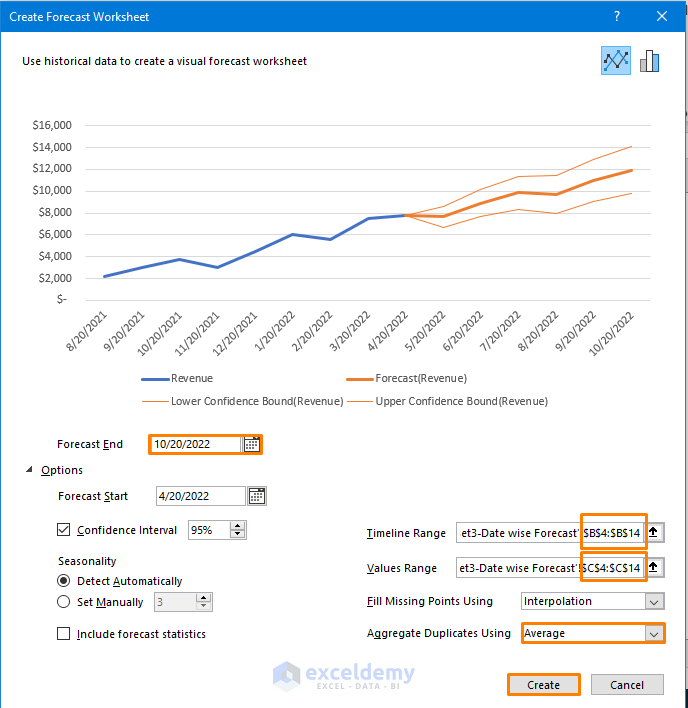Viewport: 688px width, 708px height.
Task: Toggle the Confidence Interval checkbox
Action: 65,530
